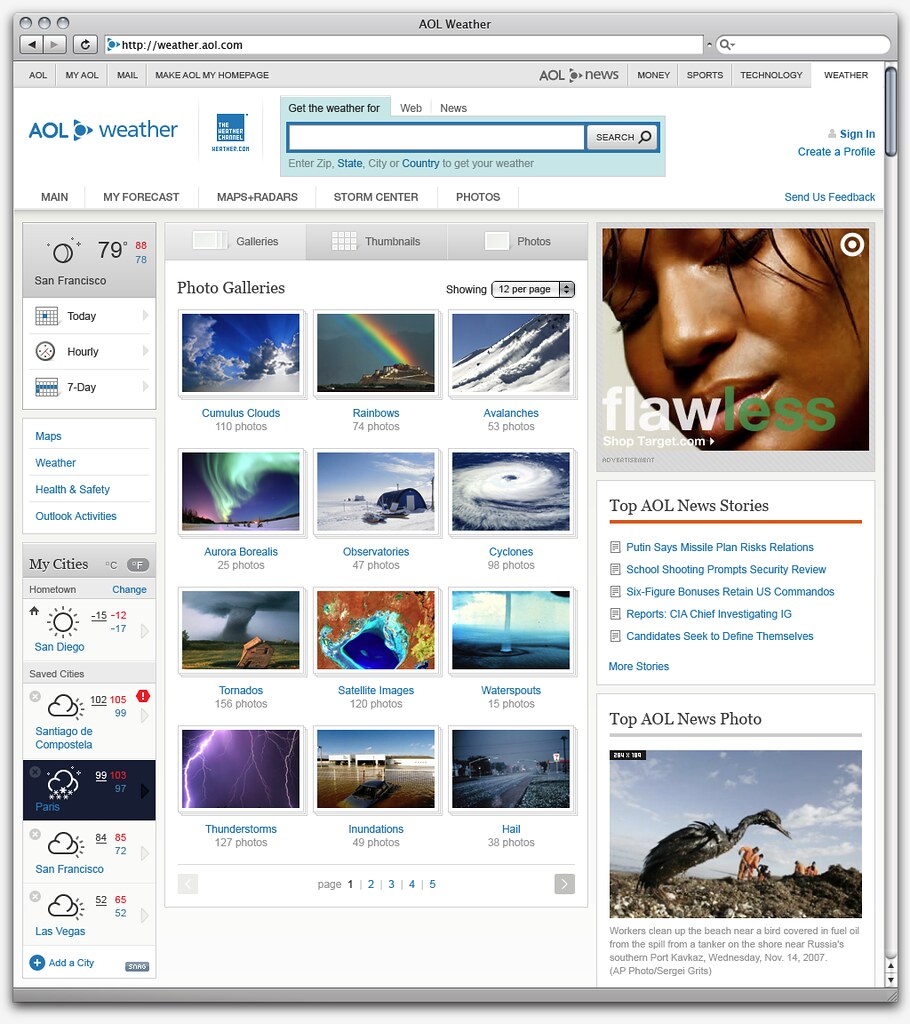Image resolution: width=910 pixels, height=1024 pixels.
Task: Click the browser forward arrow
Action: point(54,44)
